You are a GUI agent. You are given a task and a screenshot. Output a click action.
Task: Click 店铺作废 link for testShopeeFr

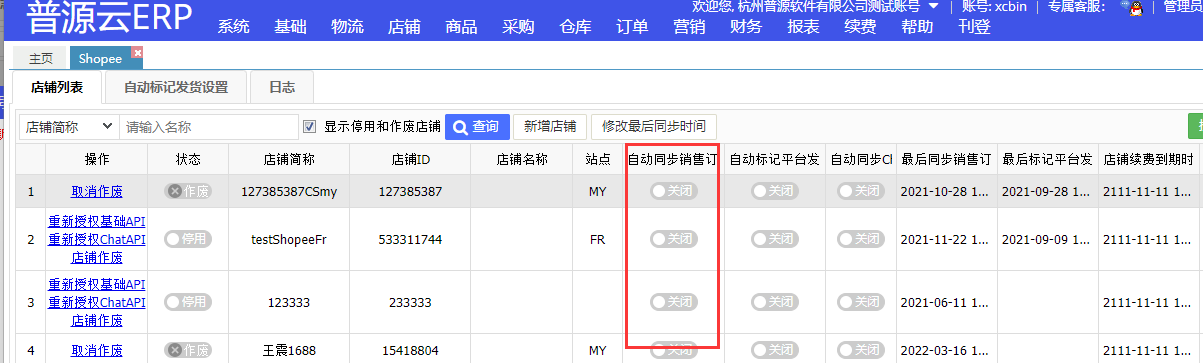coord(97,257)
